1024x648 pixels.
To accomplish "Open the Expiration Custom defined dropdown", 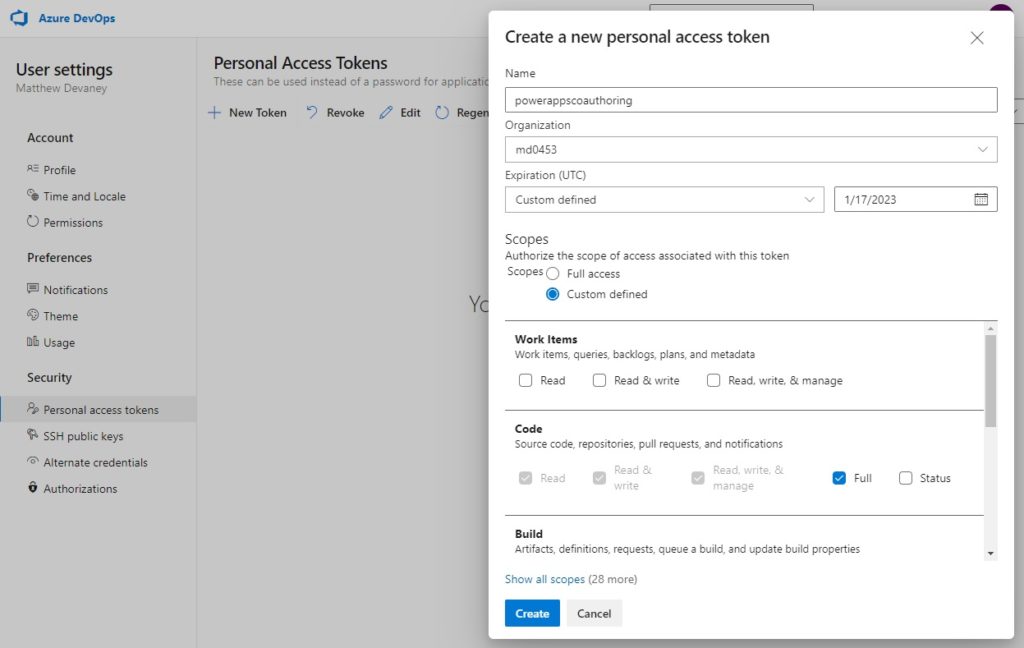I will 664,199.
